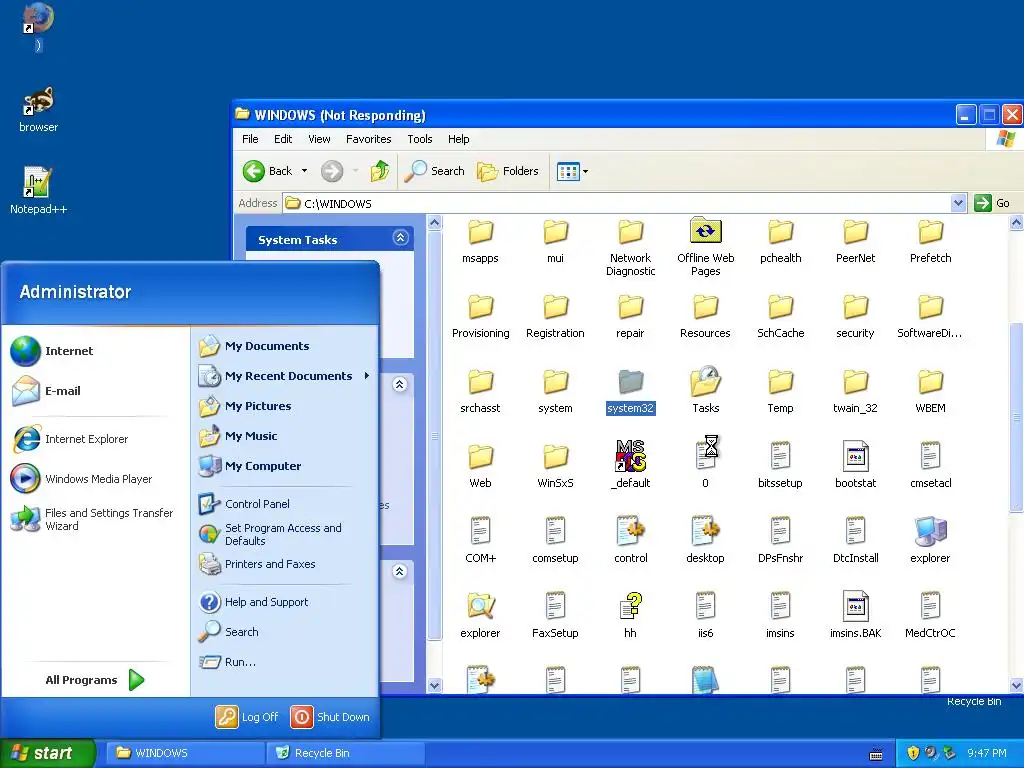Open My Pictures in Start menu
This screenshot has width=1024, height=768.
click(x=245, y=406)
